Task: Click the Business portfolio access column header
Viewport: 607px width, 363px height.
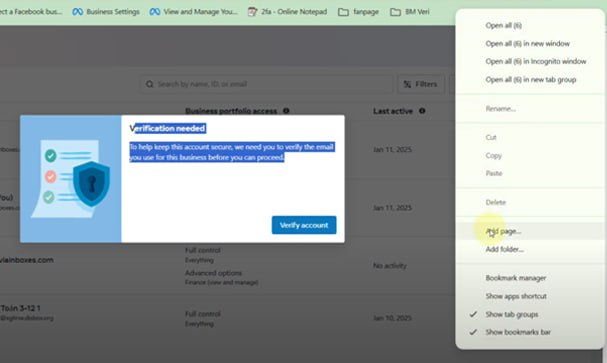Action: [231, 111]
